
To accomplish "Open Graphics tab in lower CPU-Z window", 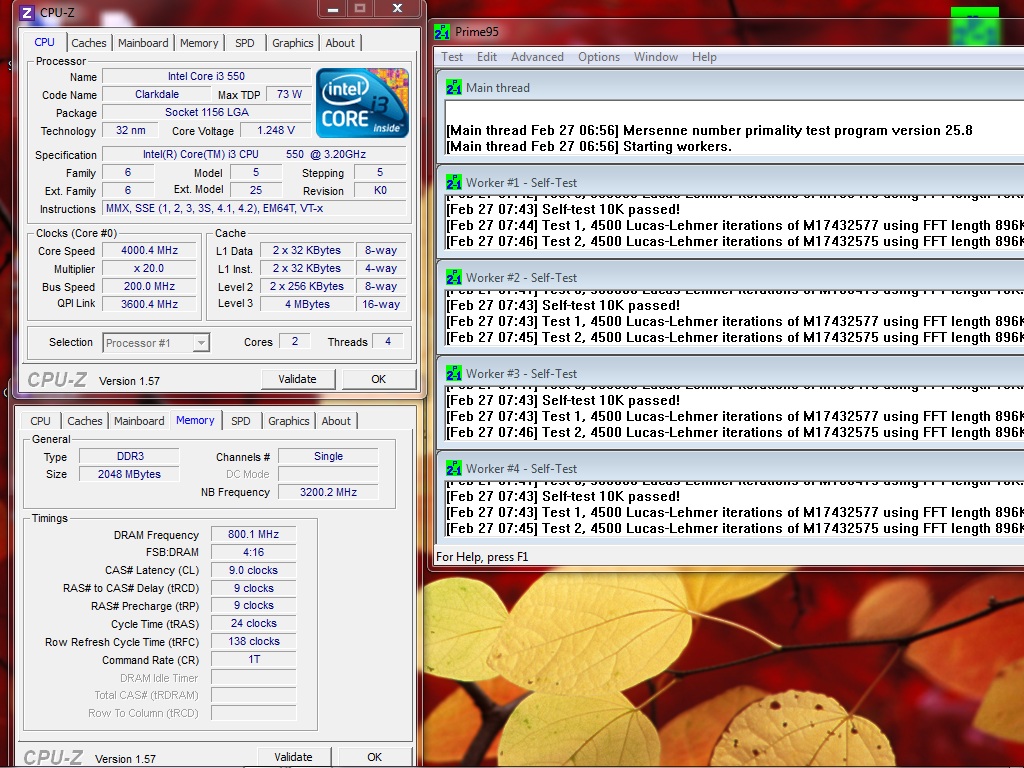I will pos(289,421).
